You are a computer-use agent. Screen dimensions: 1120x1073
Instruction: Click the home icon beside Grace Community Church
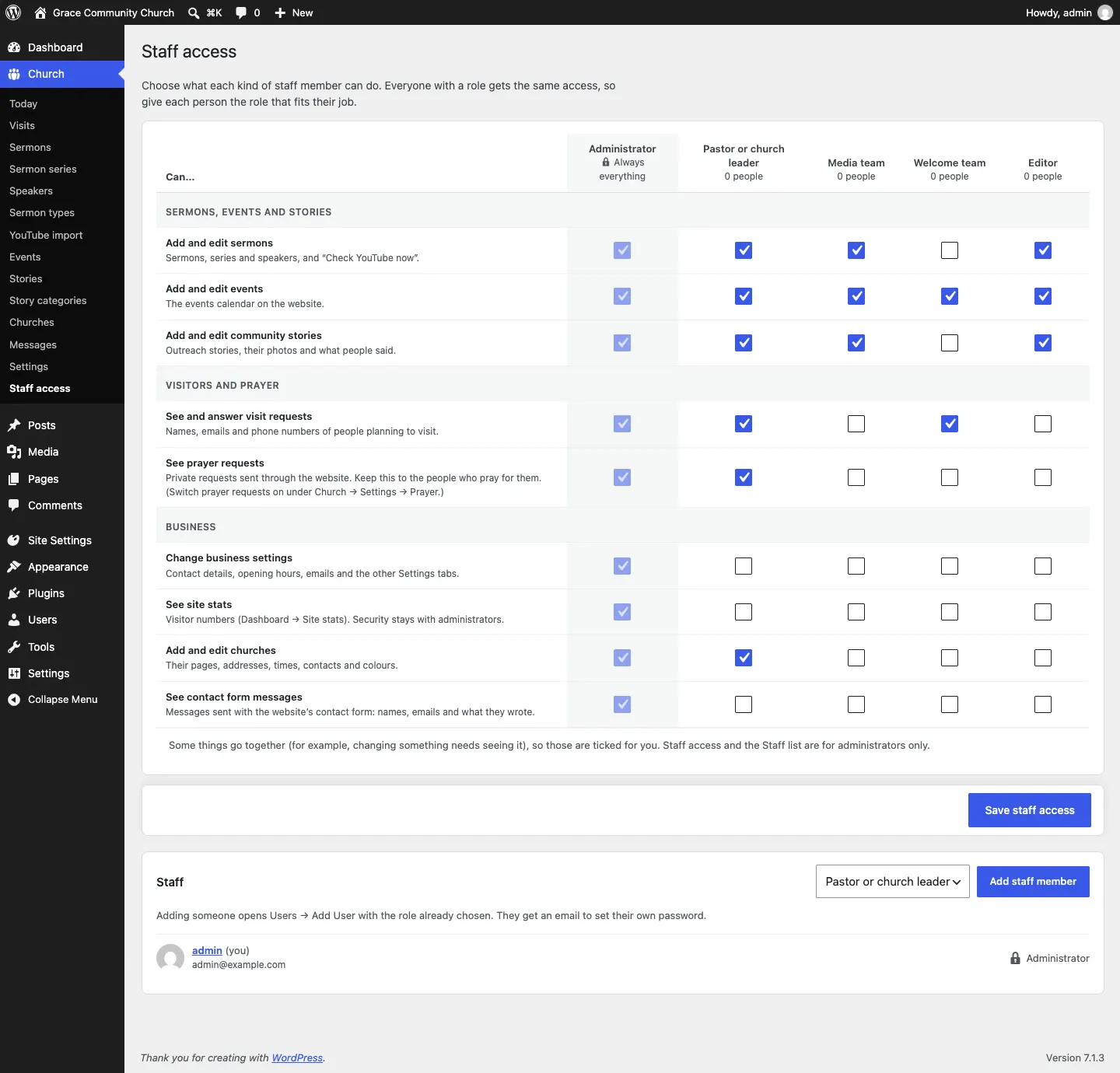click(40, 12)
